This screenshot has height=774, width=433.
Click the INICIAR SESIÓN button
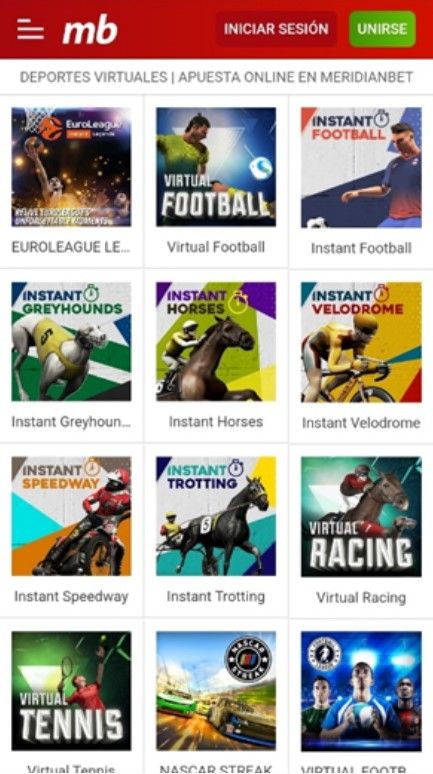coord(276,29)
